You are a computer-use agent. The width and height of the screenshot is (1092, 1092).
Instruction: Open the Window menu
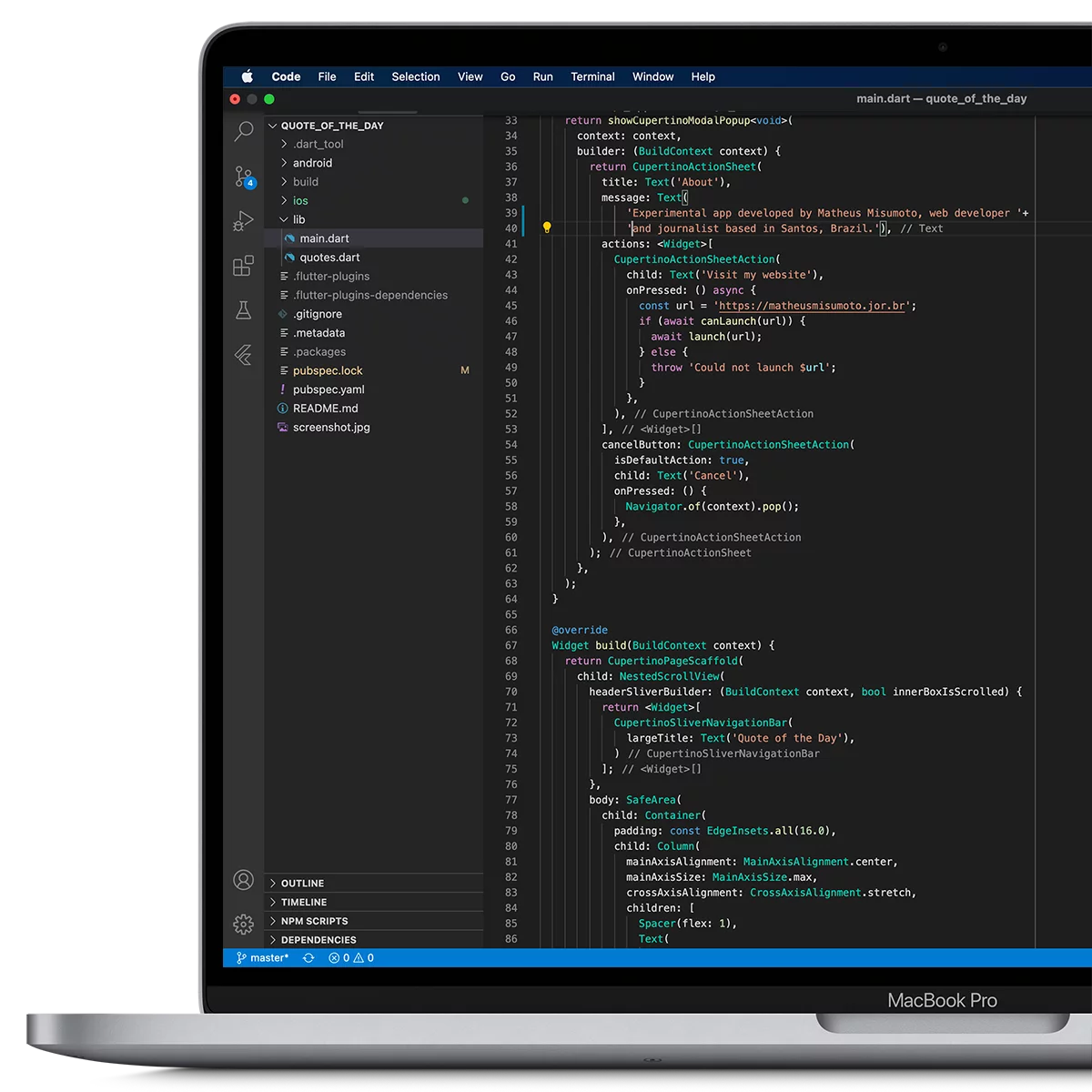click(x=653, y=76)
